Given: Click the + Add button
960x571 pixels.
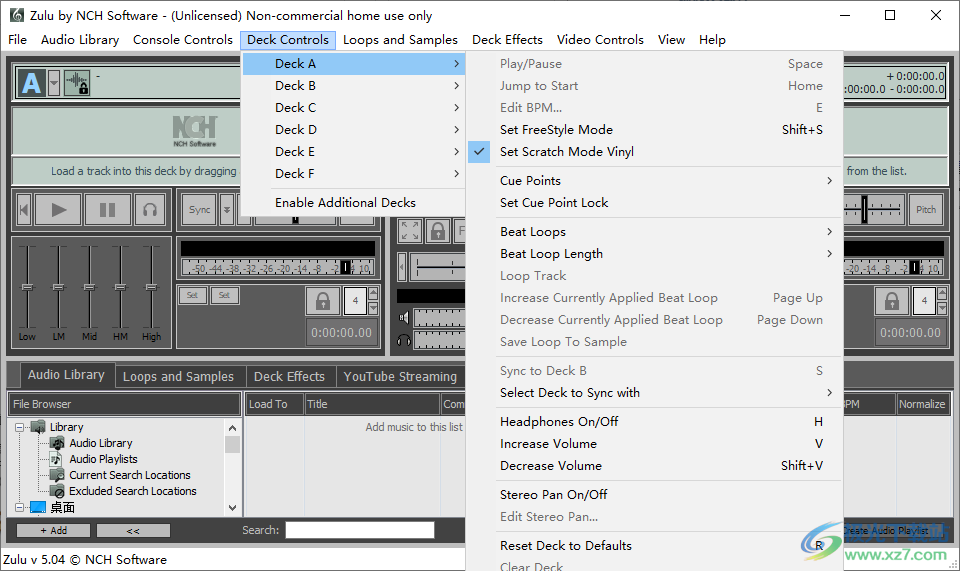Looking at the screenshot, I should click(53, 531).
